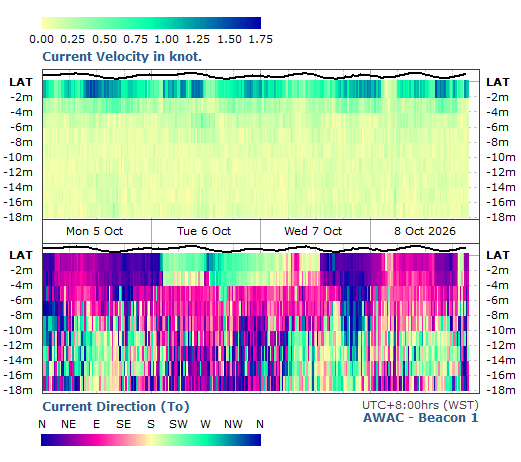Select the 0.50 velocity legend value

[104, 39]
